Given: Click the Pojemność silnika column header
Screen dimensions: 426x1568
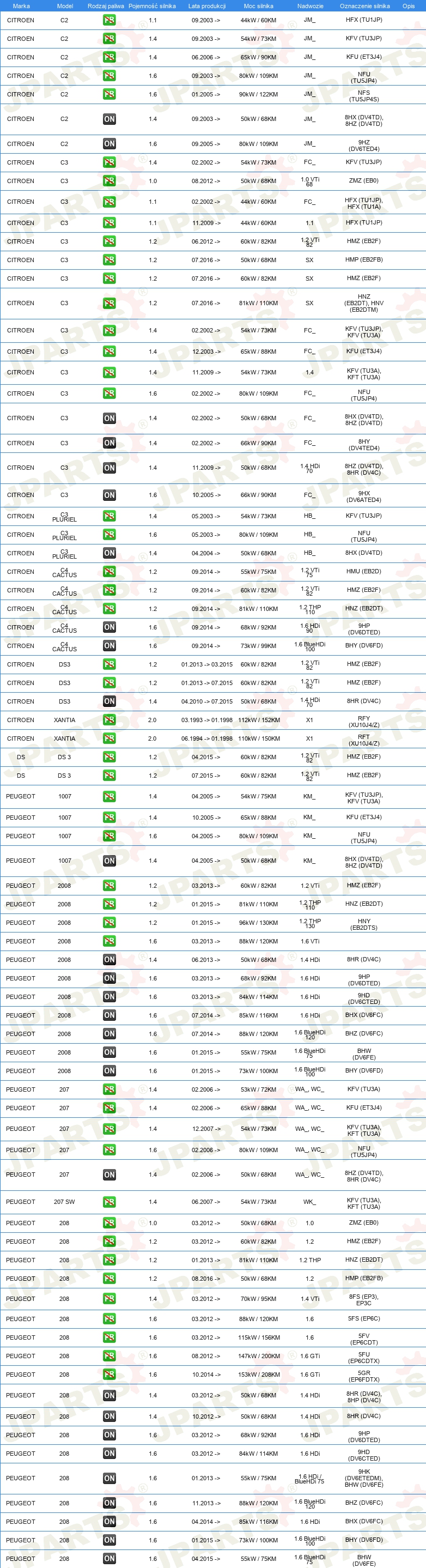Looking at the screenshot, I should 152,6.
